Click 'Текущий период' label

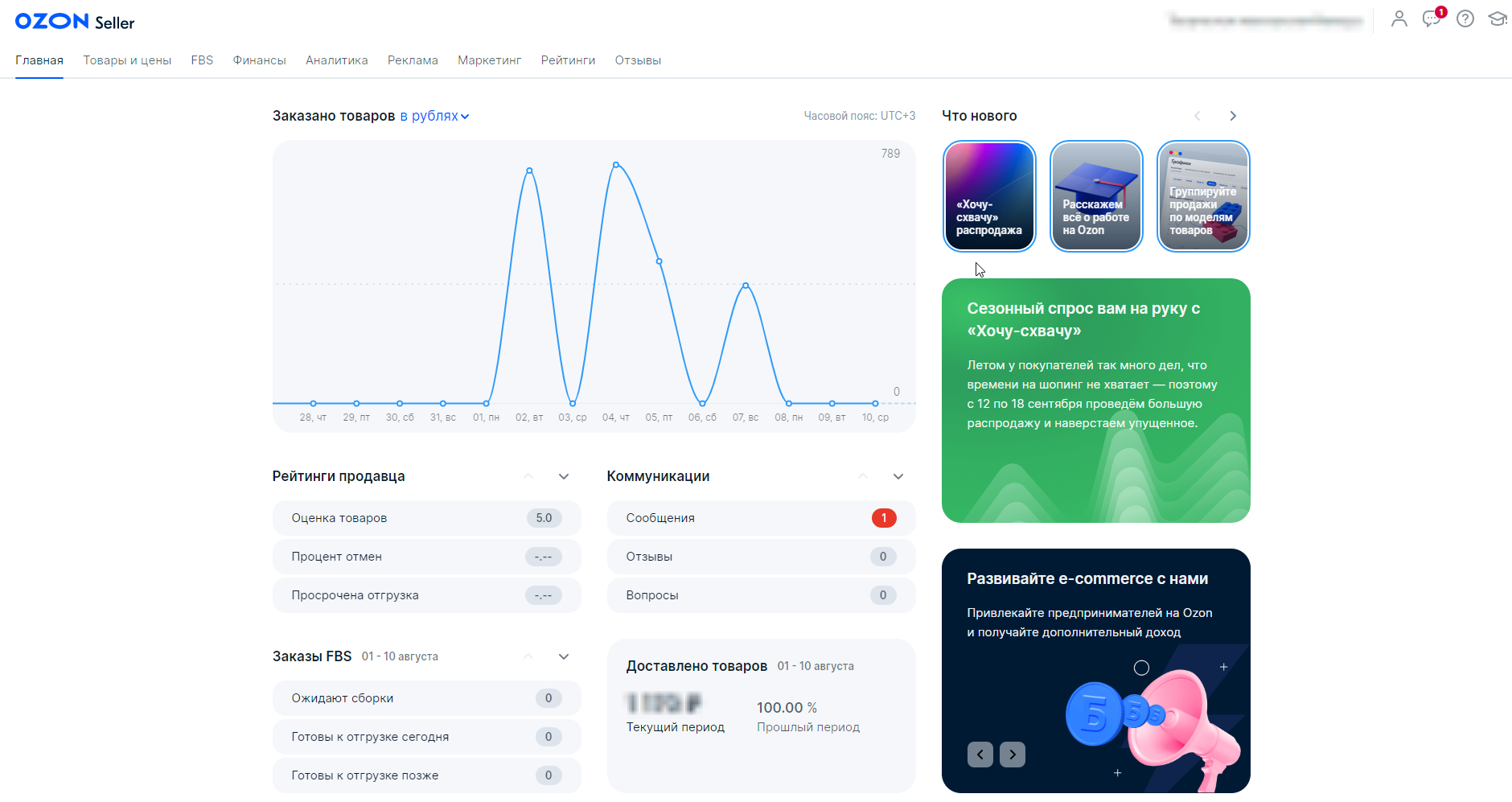click(676, 727)
